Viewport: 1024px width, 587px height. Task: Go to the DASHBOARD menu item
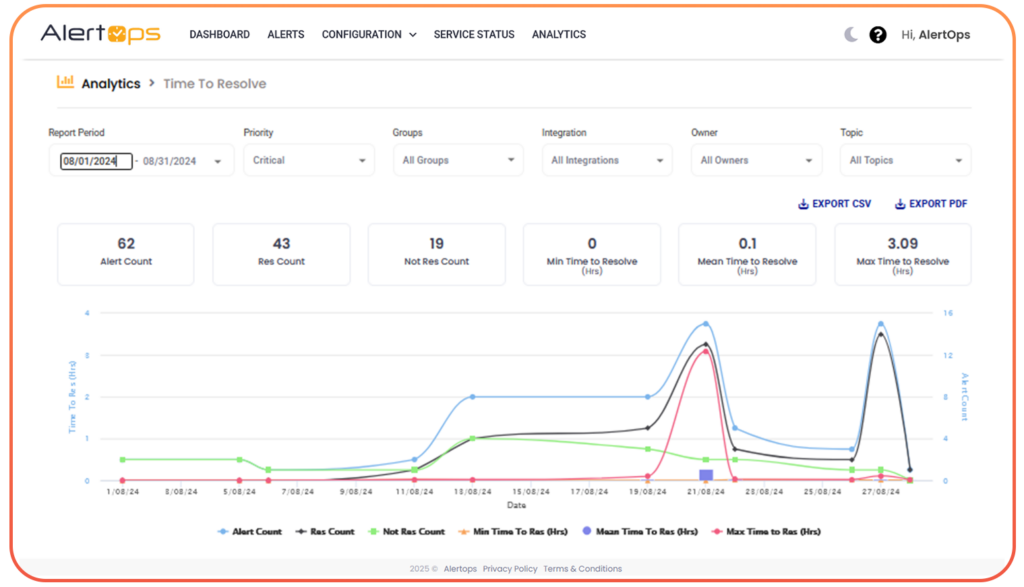(x=220, y=34)
